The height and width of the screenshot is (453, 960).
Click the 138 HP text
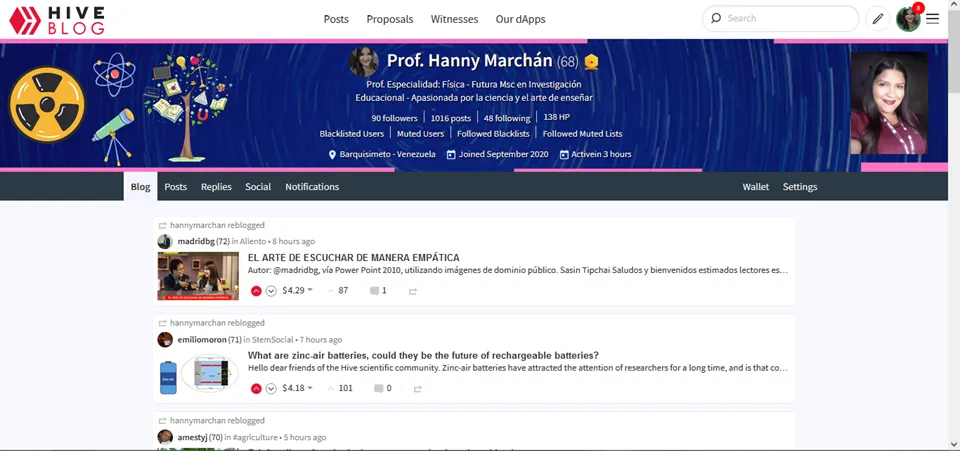coord(557,117)
